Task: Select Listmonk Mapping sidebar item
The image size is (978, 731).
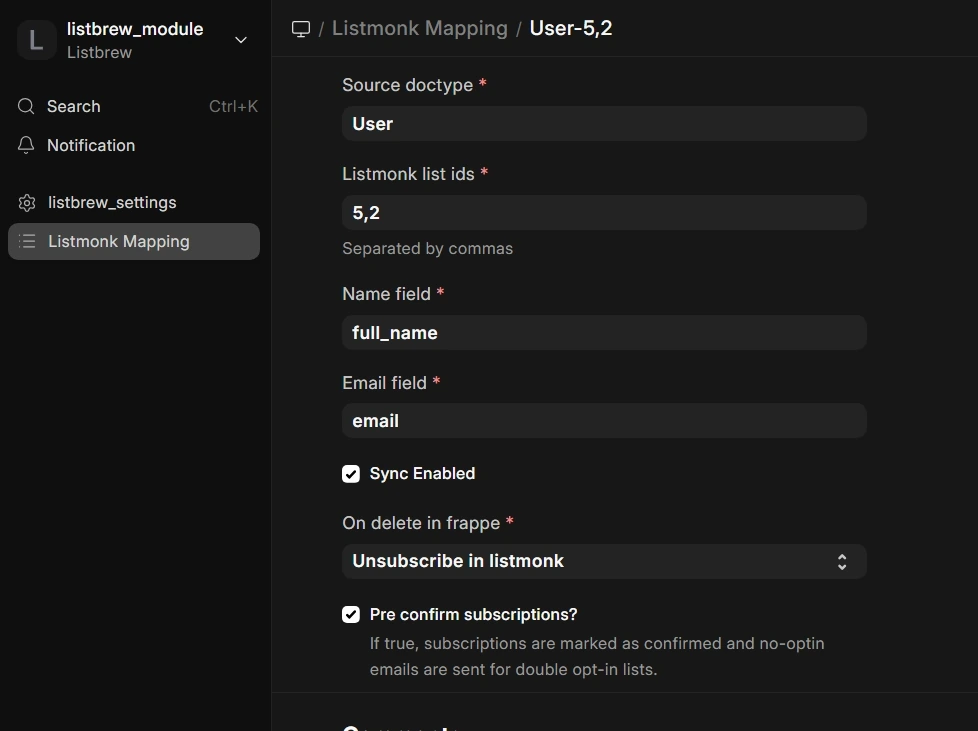Action: (134, 241)
